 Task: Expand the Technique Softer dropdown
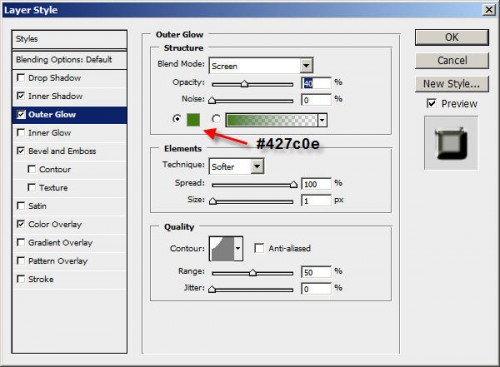pos(257,166)
